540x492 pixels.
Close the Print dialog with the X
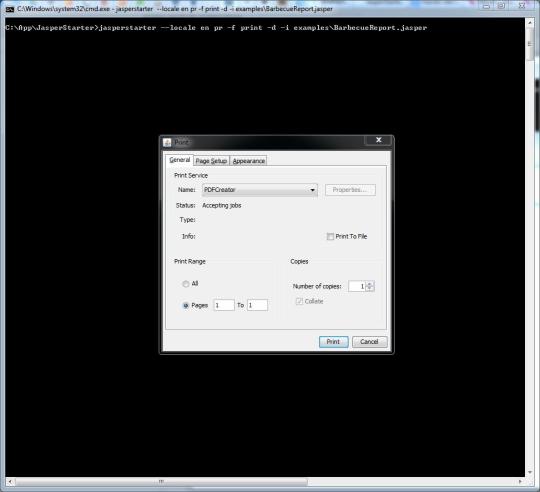pos(378,140)
